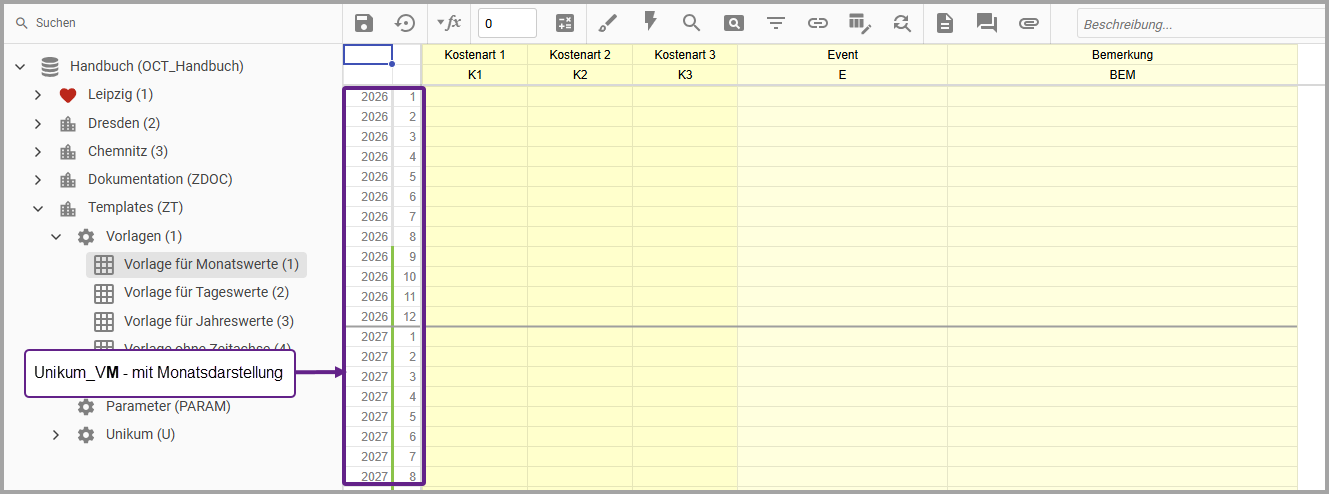
Task: Expand the Dokumentation (ZDOC) node
Action: pos(38,180)
